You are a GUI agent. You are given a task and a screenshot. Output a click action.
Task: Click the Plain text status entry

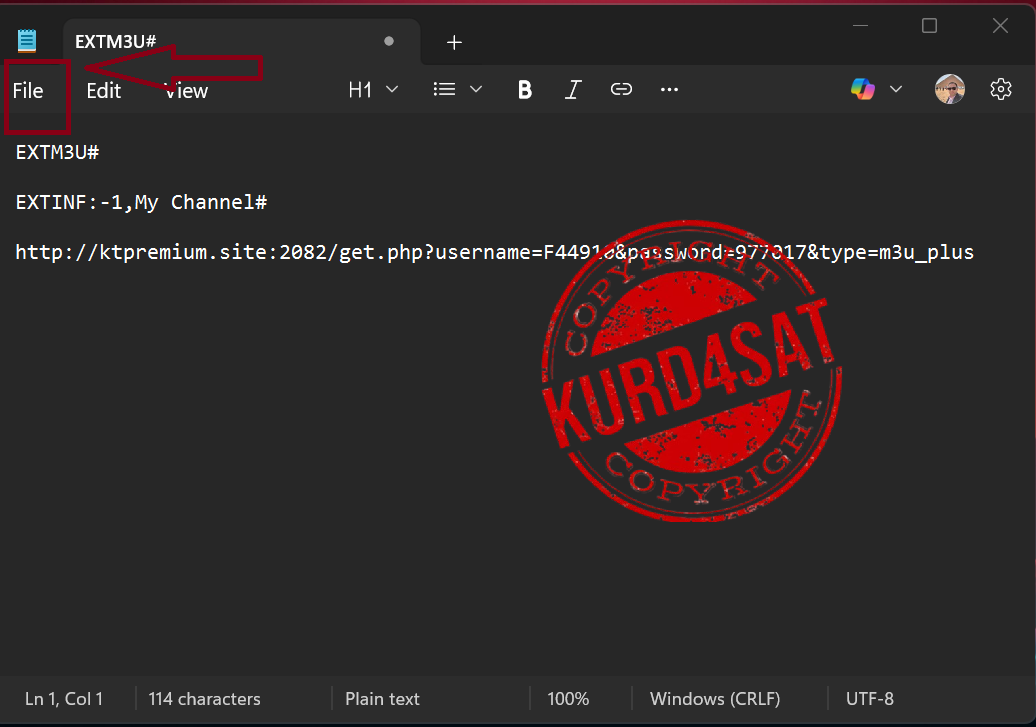point(382,699)
